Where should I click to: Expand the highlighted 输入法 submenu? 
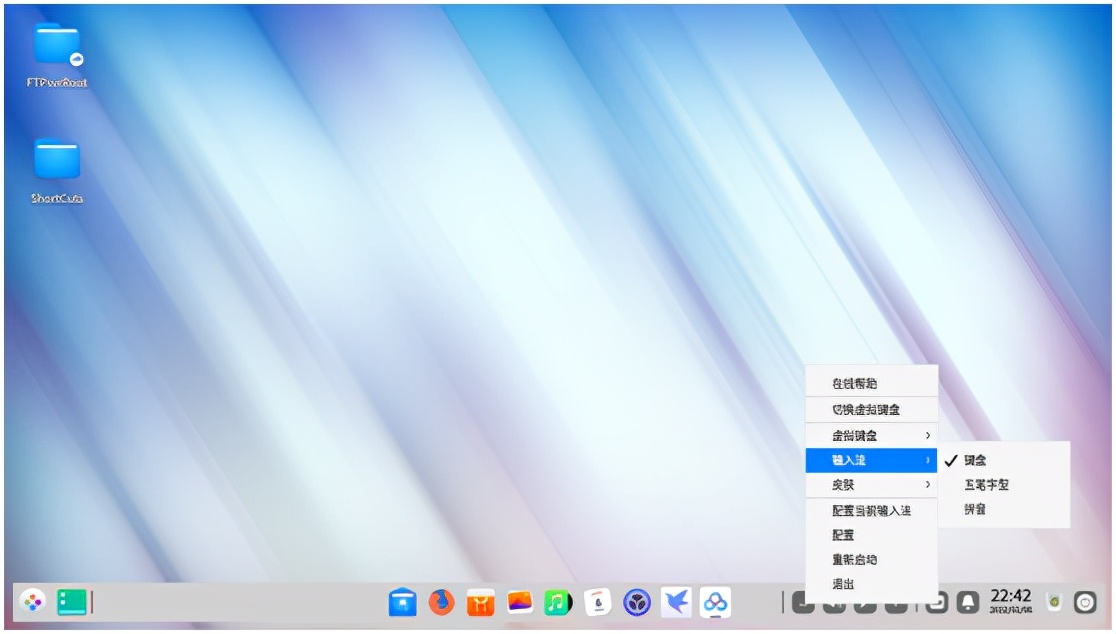point(870,460)
